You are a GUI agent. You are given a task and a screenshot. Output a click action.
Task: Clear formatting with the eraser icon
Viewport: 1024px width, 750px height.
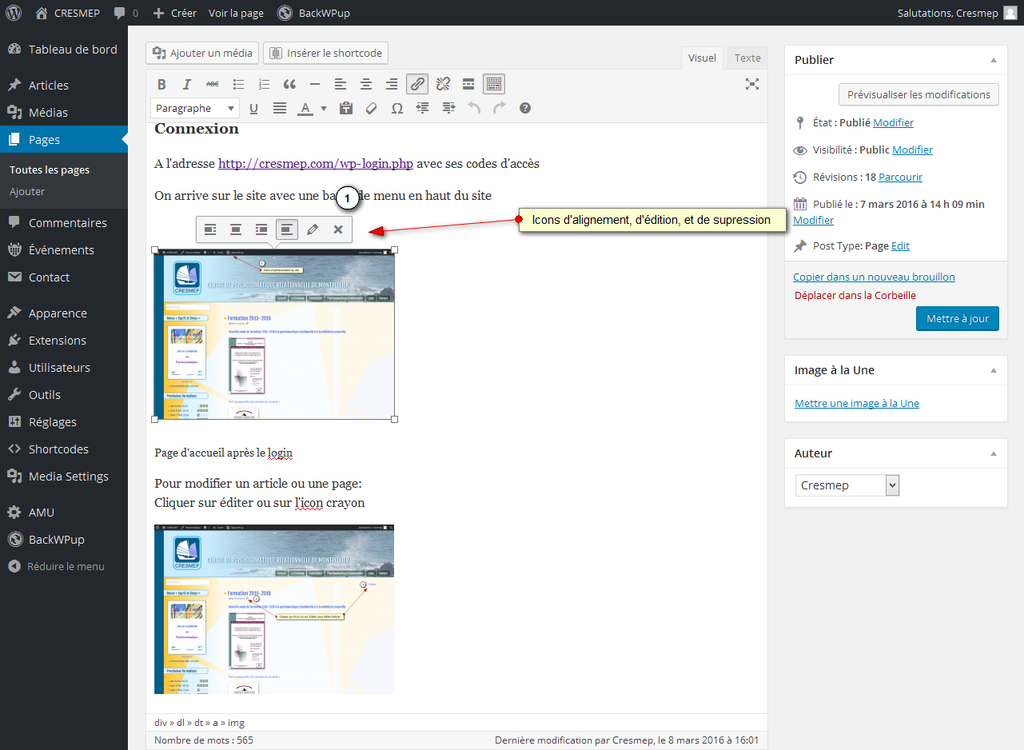coord(372,108)
